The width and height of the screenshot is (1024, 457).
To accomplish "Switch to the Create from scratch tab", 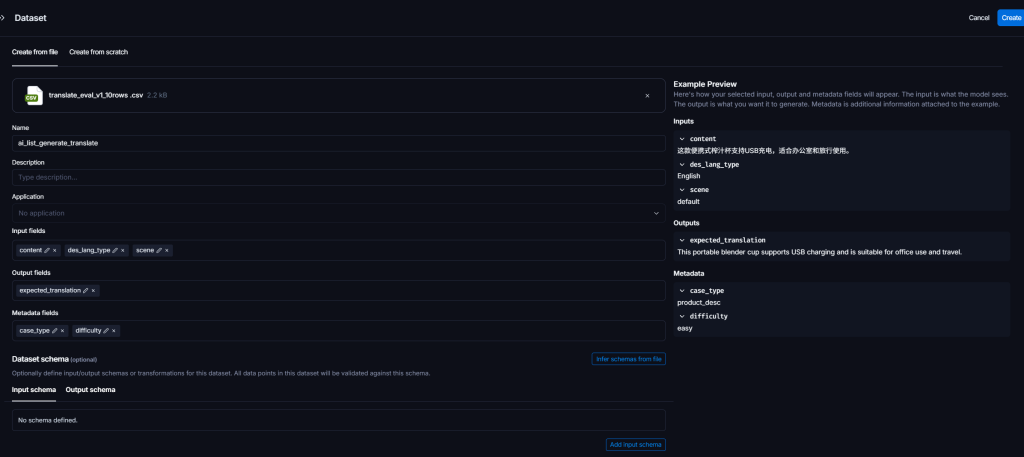I will (98, 52).
